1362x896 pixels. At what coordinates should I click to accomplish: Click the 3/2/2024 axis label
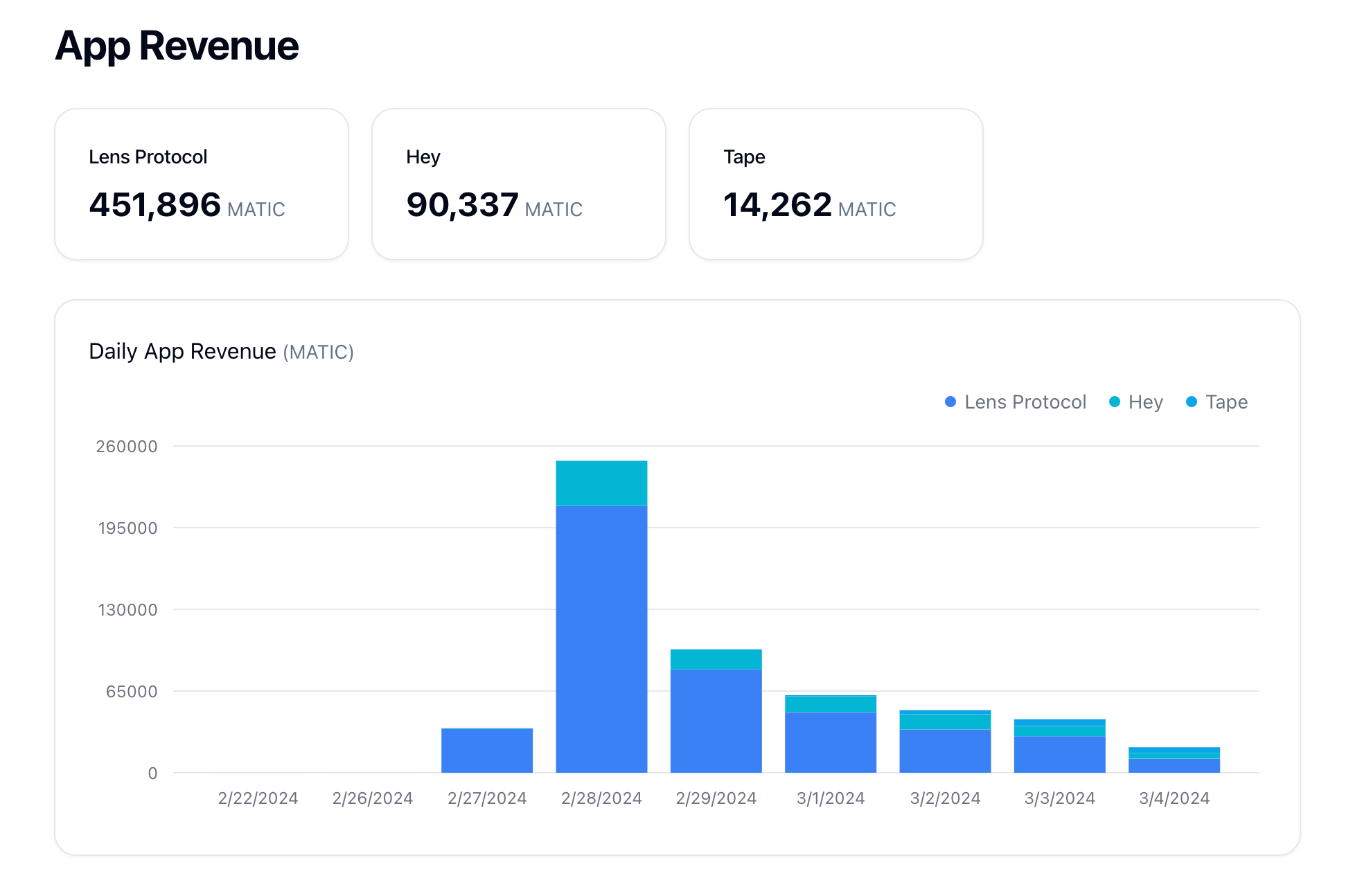[945, 798]
